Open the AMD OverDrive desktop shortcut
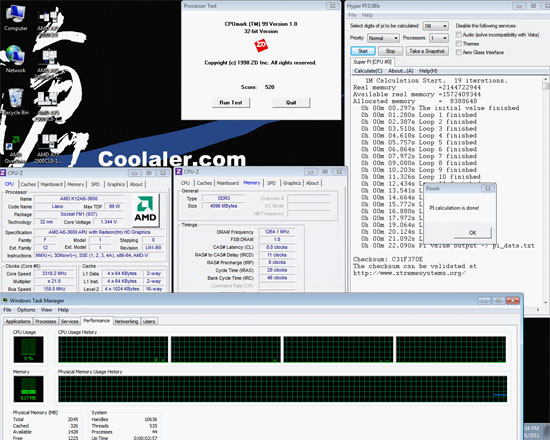This screenshot has height=440, width=550. 15,150
